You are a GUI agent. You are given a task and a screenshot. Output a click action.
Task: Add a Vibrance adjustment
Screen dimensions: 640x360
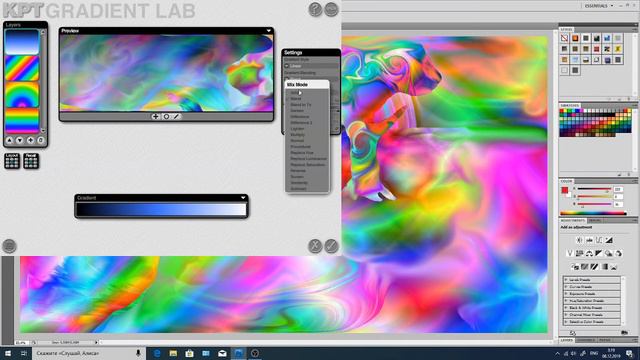[x=570, y=253]
